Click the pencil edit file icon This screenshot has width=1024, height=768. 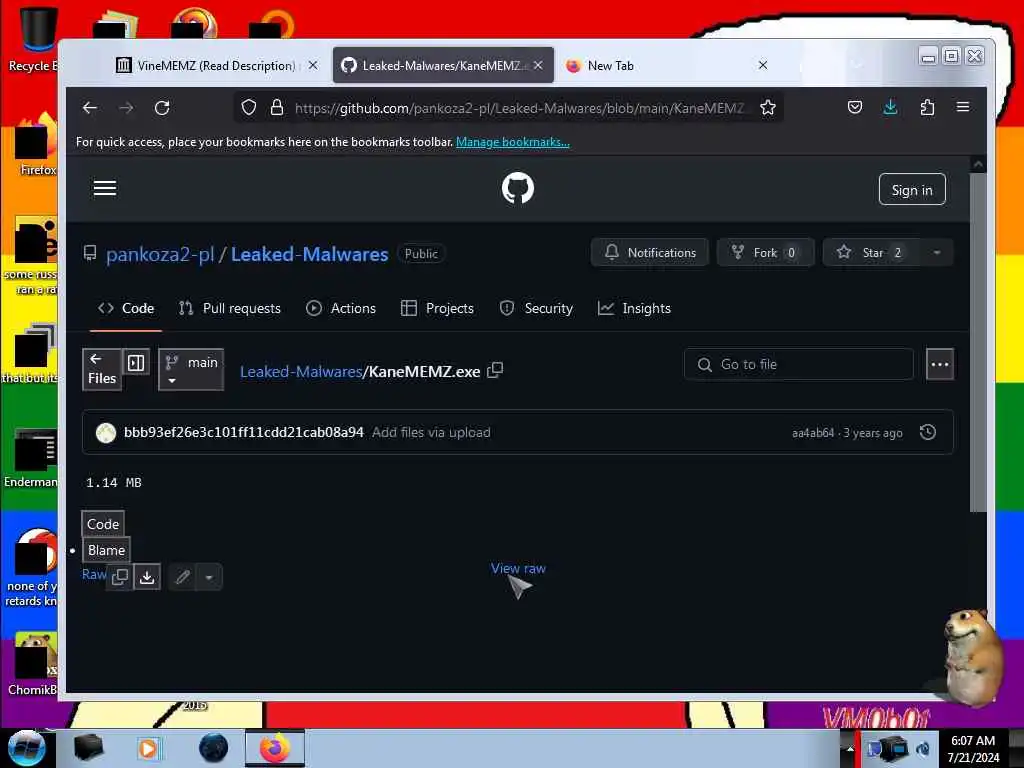(x=183, y=577)
